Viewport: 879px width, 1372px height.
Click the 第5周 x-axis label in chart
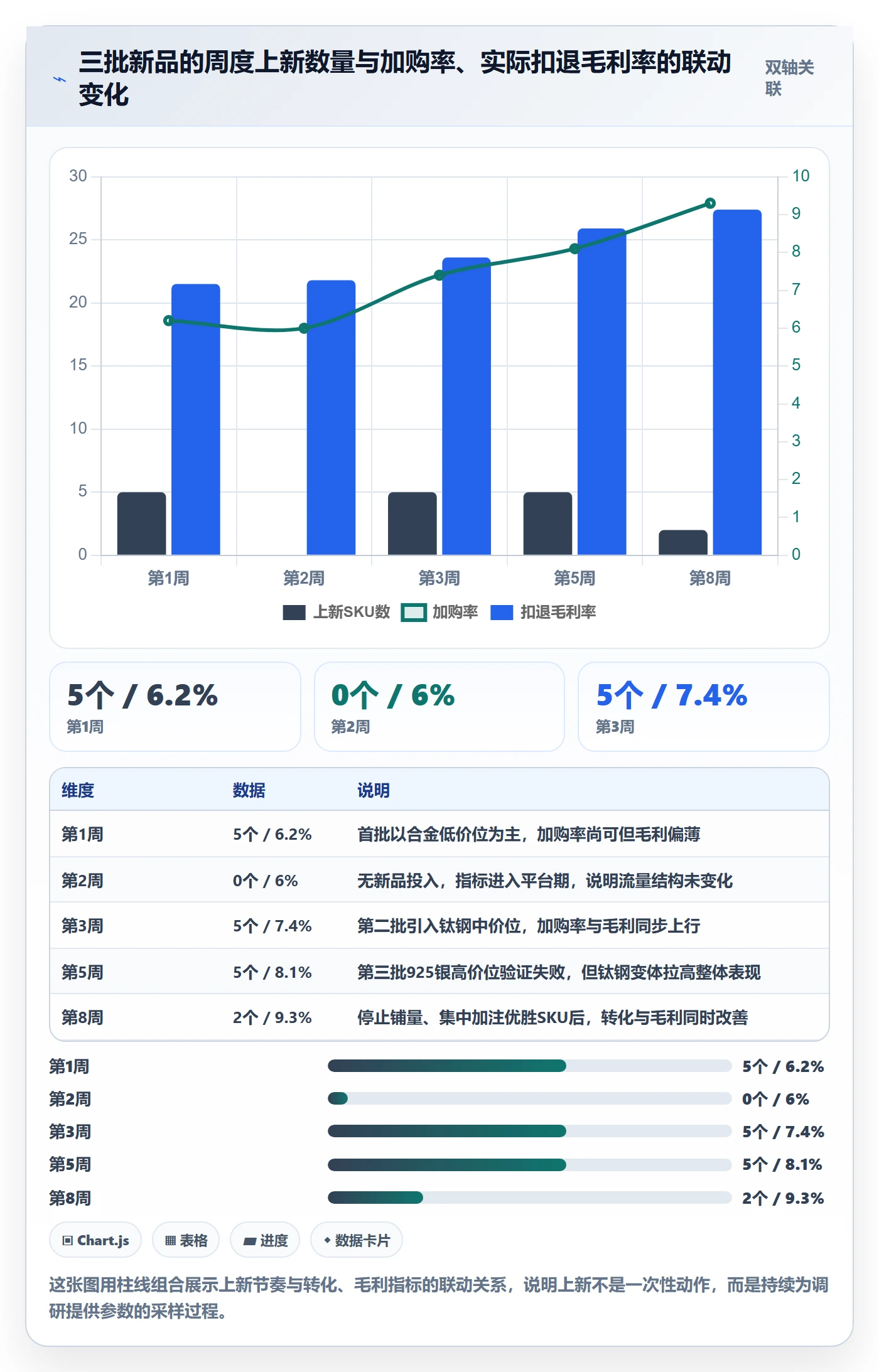coord(574,578)
